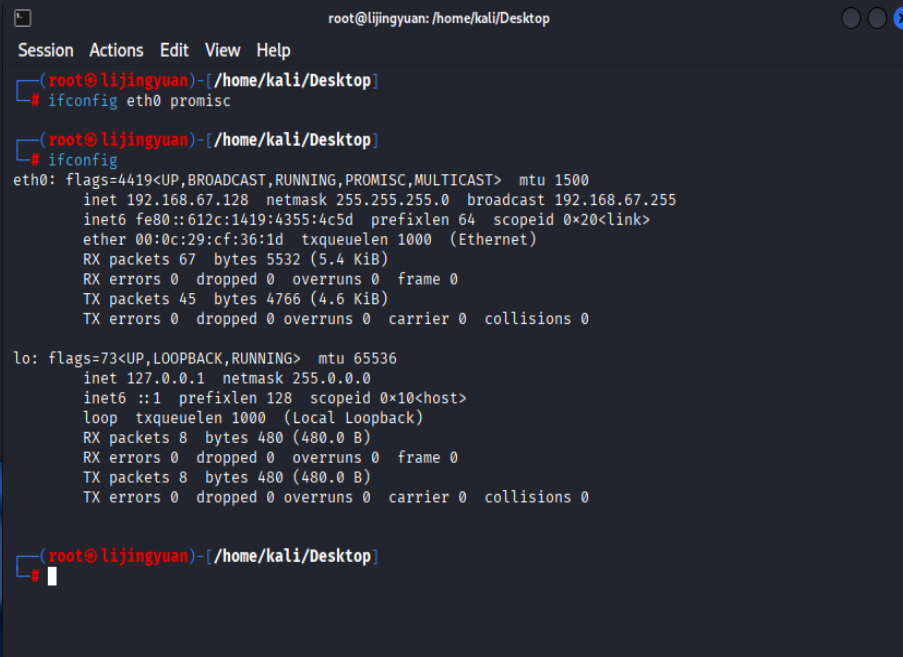Open the Actions menu
Screen dimensions: 903x657
tap(116, 51)
